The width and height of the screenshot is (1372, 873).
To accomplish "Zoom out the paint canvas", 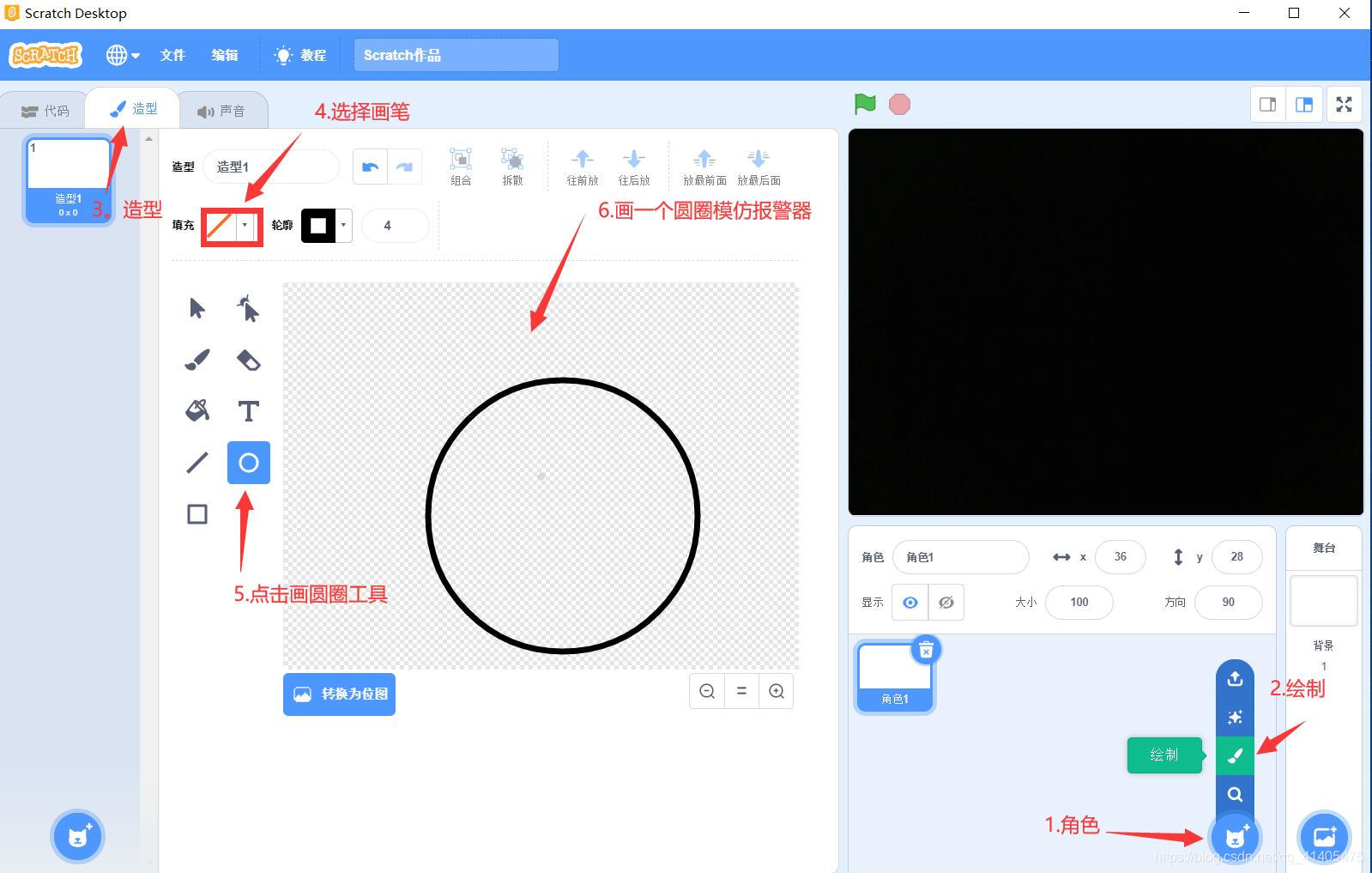I will (x=707, y=691).
